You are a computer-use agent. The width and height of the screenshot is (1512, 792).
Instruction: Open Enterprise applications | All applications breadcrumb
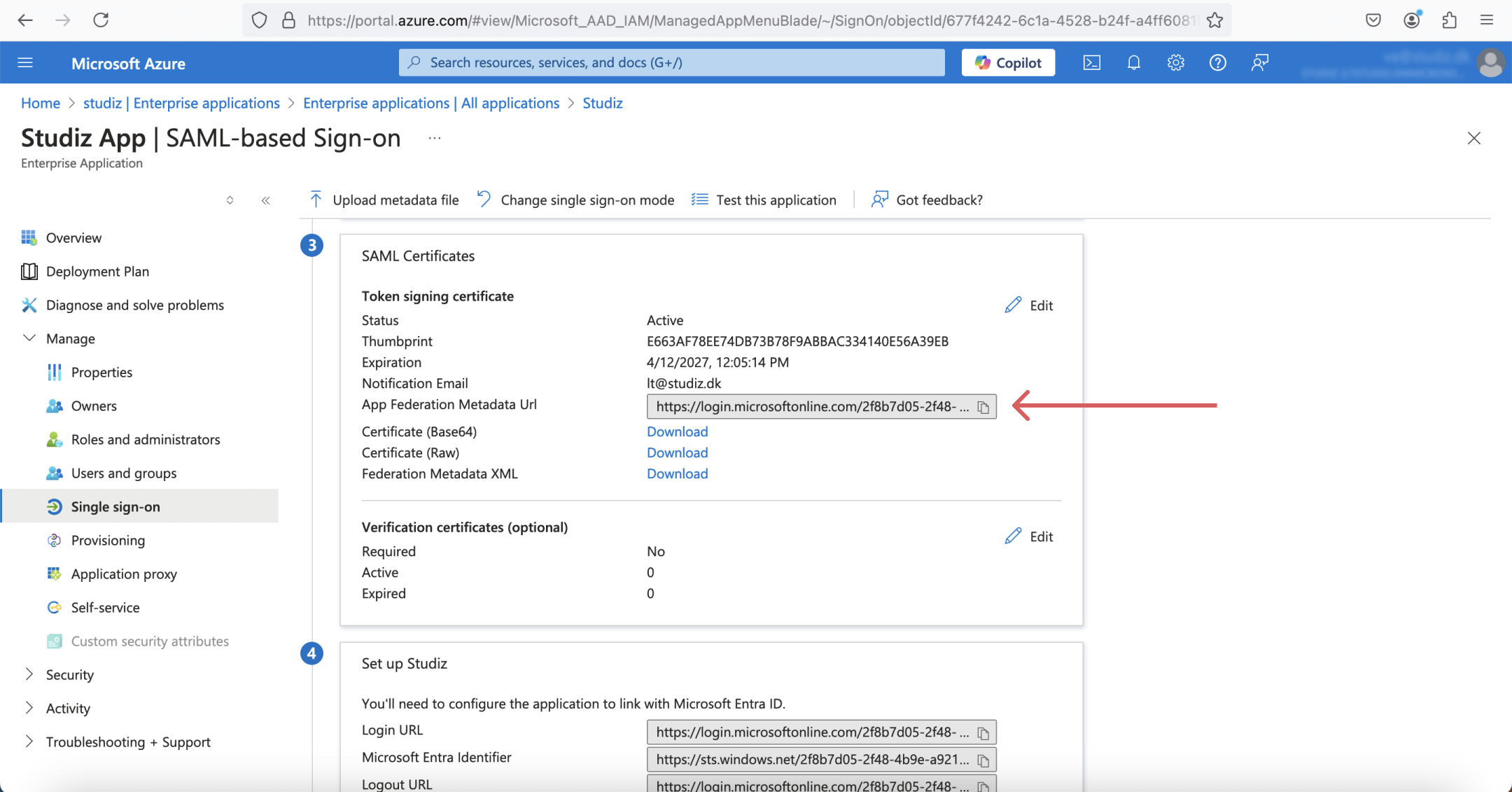431,104
